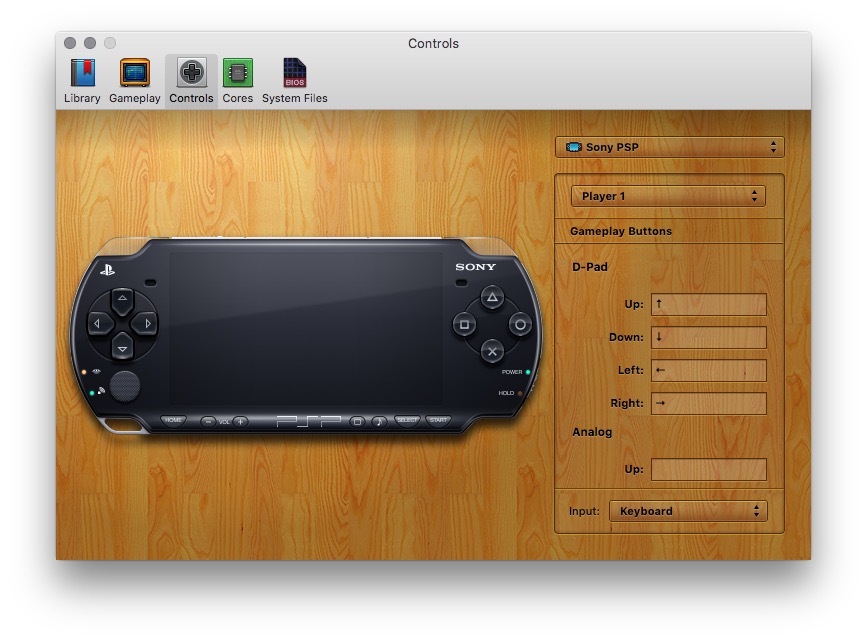
Task: Click the PSP START button
Action: click(438, 421)
